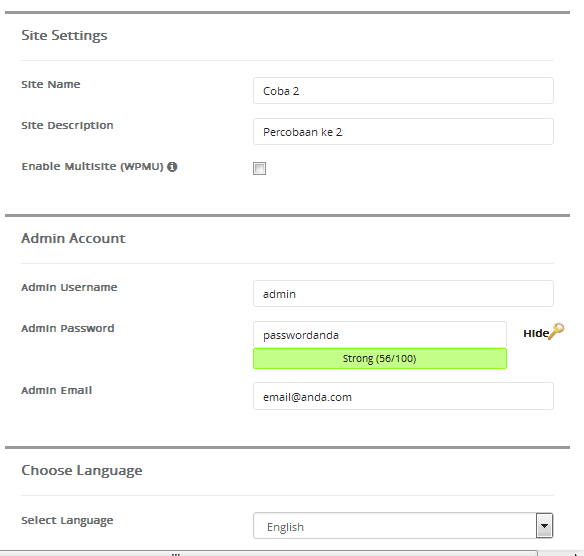Screen dimensions: 584x556
Task: Click the scrollbar right arrow button
Action: [x=576, y=553]
